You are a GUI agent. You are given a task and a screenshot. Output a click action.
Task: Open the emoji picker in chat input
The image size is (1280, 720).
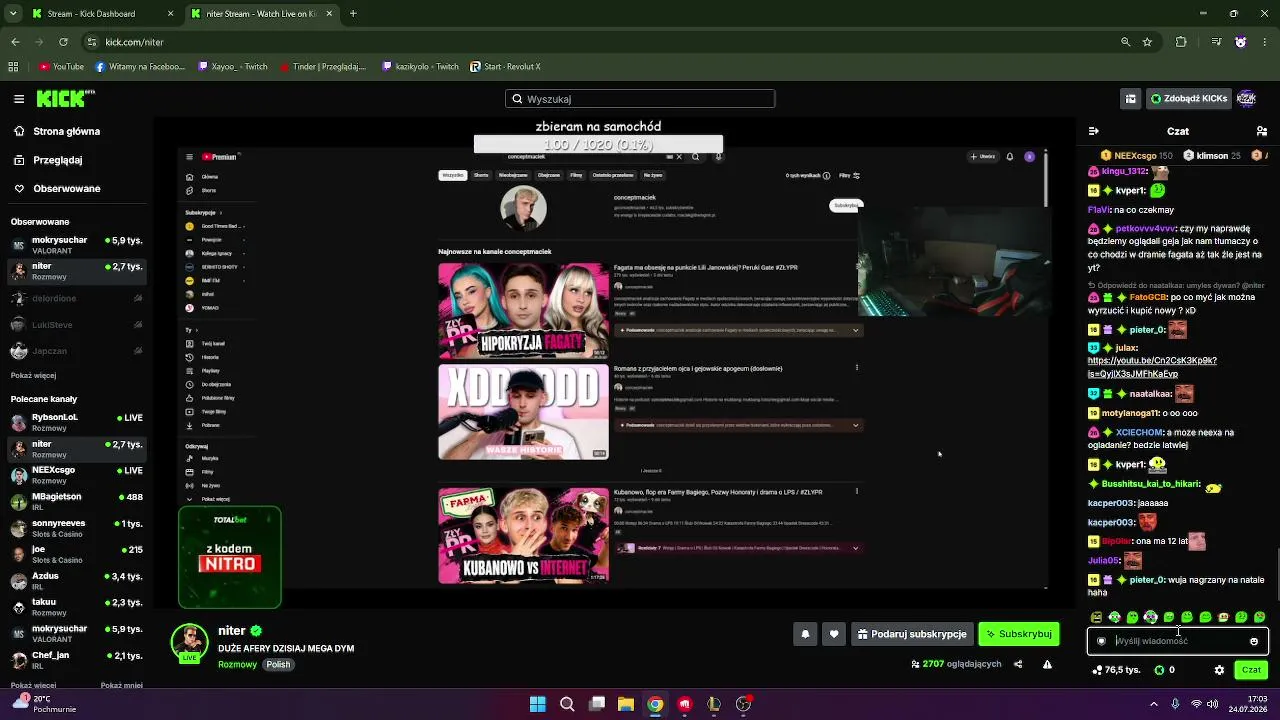(x=1254, y=641)
